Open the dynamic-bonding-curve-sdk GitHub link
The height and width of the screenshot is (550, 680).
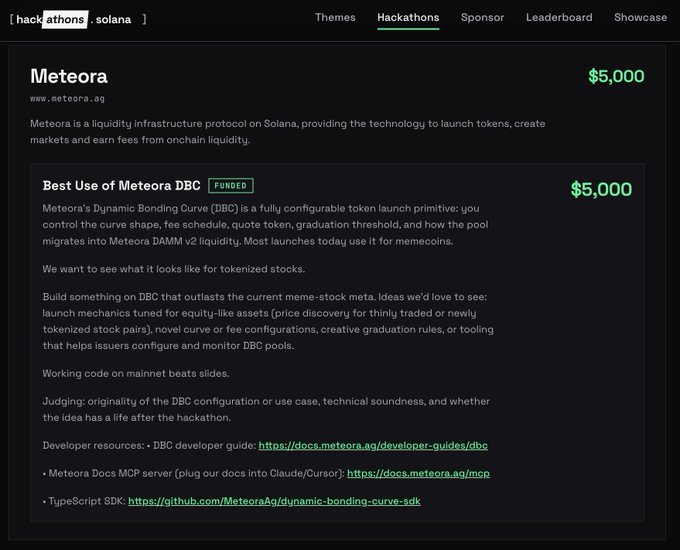pos(274,501)
